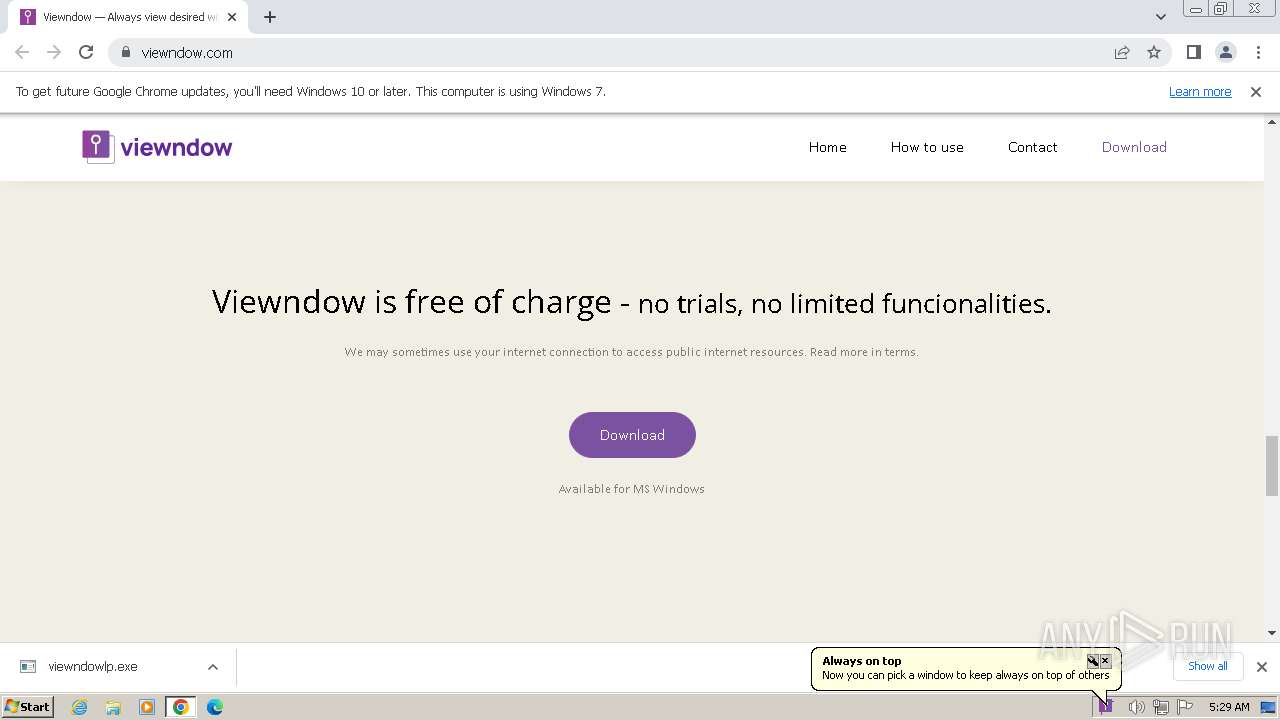Click the viewndow logo in the header
Image resolution: width=1280 pixels, height=720 pixels.
point(157,147)
